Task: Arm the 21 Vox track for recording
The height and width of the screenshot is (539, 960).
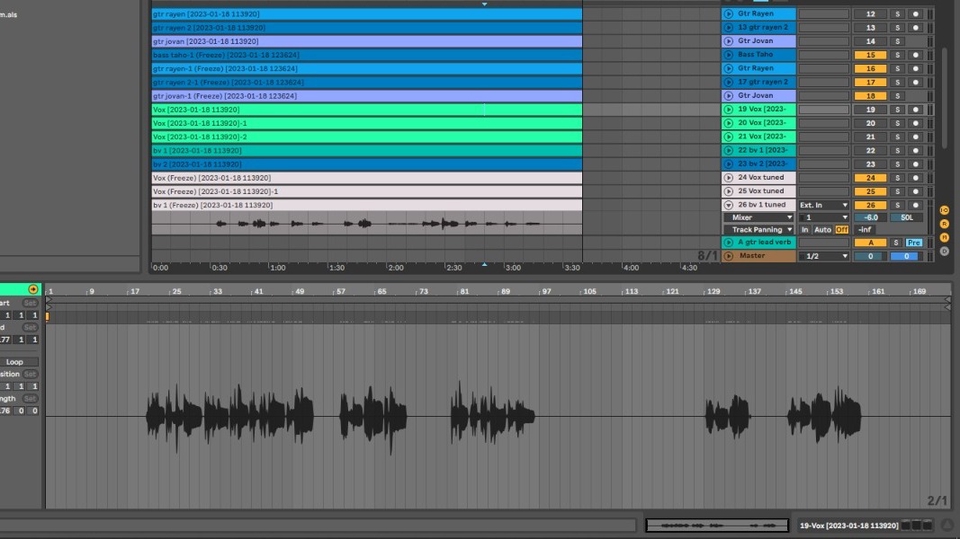Action: click(x=915, y=137)
